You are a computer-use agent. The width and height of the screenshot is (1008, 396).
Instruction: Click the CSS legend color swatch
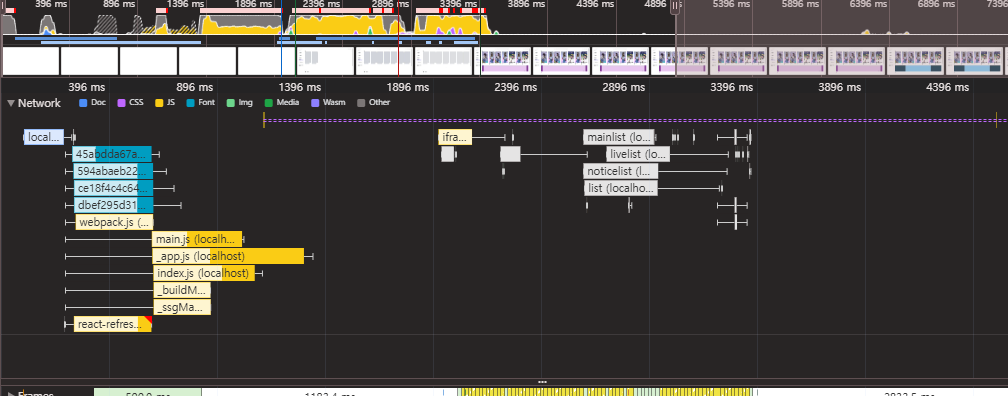121,102
